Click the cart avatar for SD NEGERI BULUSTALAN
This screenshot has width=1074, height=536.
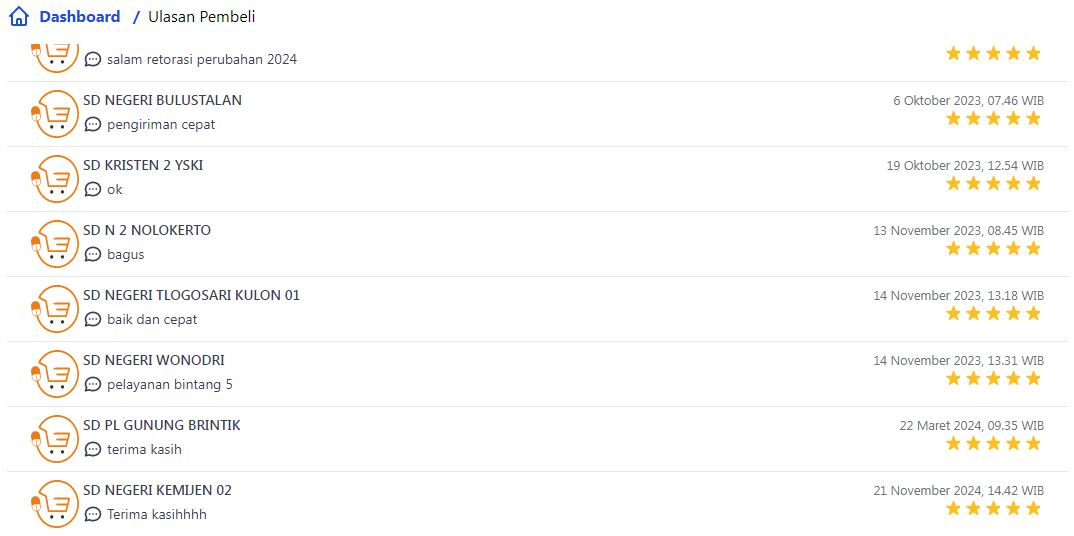(x=56, y=113)
